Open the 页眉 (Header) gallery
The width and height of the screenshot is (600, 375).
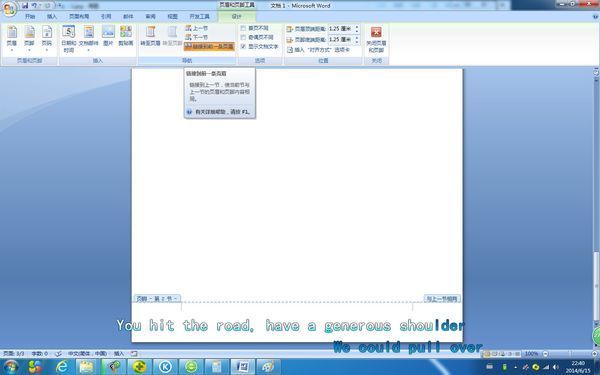click(12, 38)
